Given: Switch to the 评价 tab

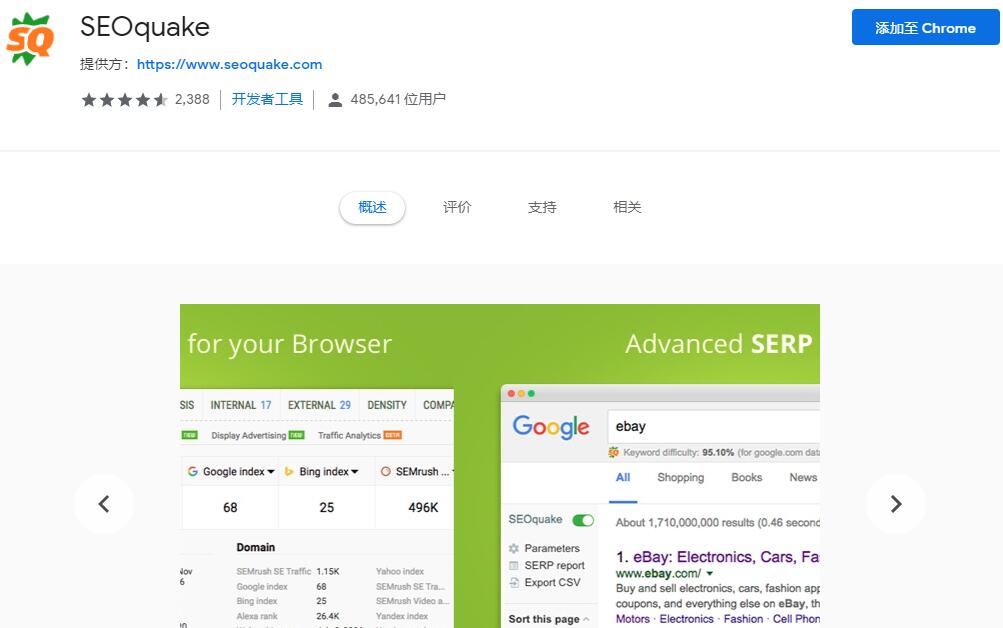Looking at the screenshot, I should pyautogui.click(x=457, y=207).
